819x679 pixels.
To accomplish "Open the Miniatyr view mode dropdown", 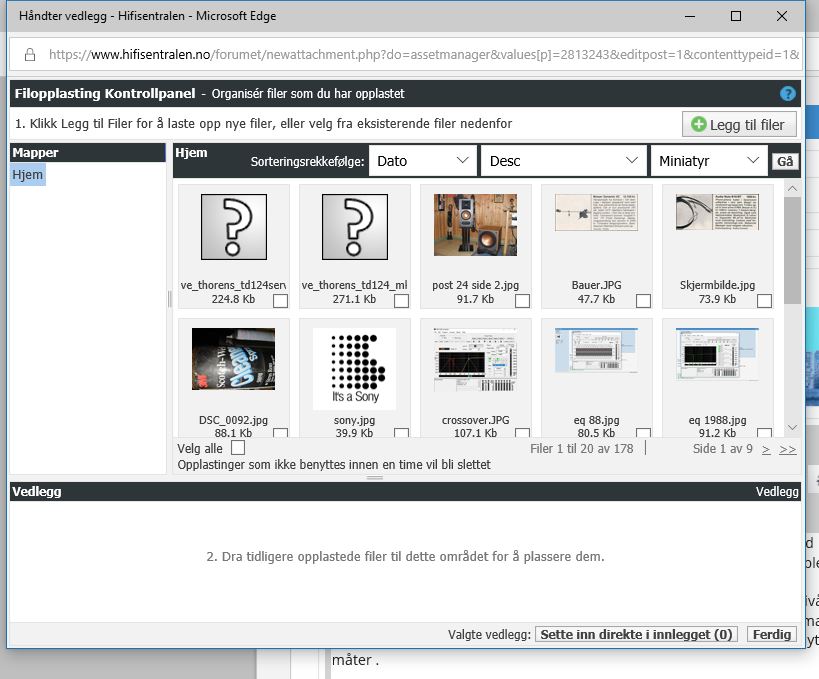I will point(708,161).
